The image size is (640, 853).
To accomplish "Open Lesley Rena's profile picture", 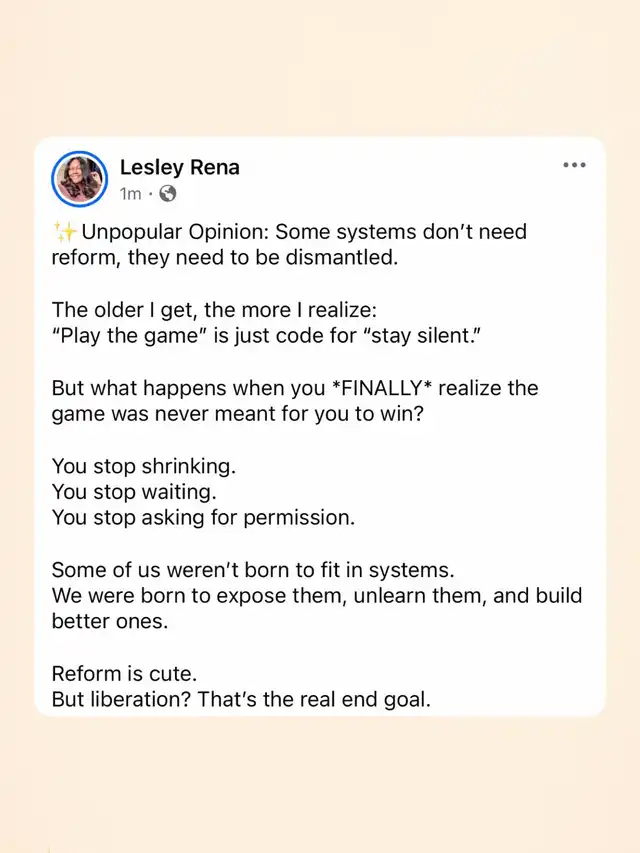I will tap(79, 179).
